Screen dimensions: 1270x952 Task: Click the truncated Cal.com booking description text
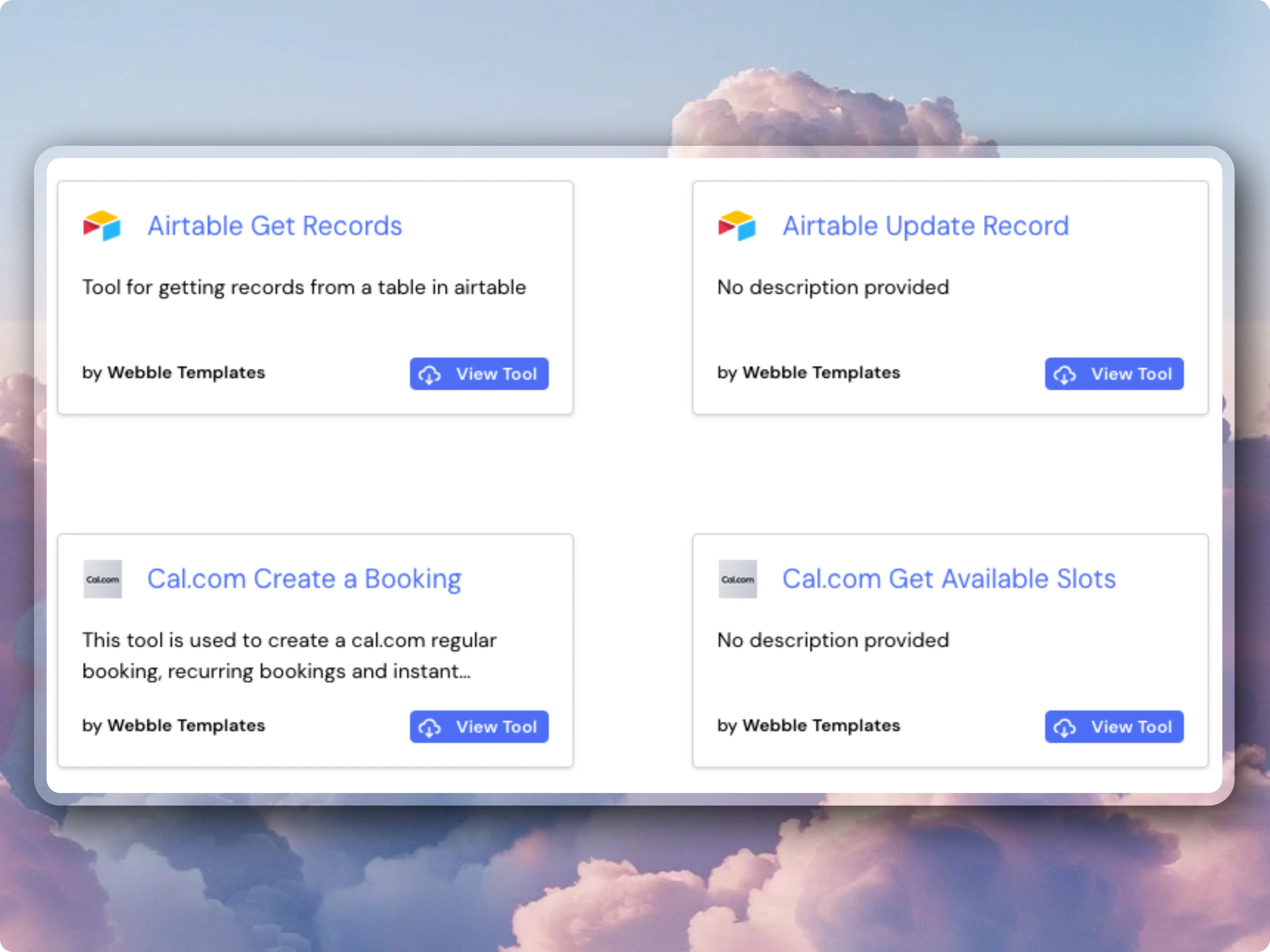(x=289, y=655)
